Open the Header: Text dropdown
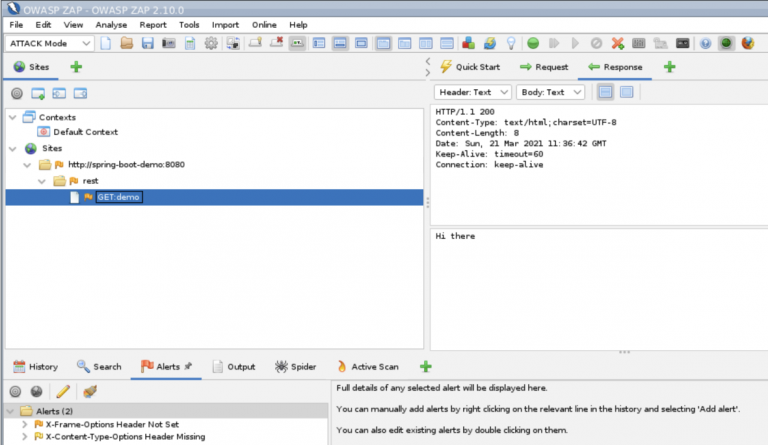768x445 pixels. pos(475,92)
